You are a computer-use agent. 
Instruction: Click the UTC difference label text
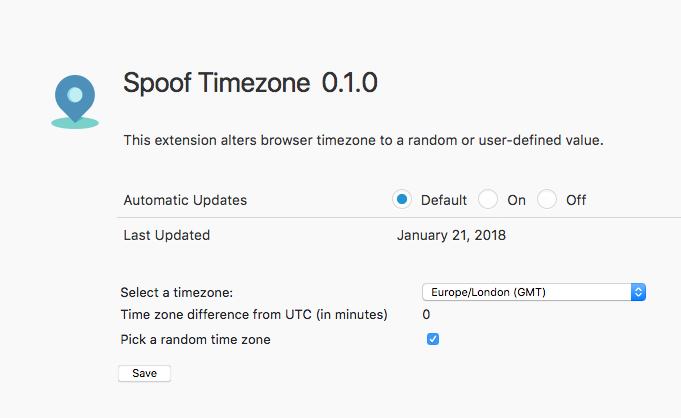click(x=254, y=315)
